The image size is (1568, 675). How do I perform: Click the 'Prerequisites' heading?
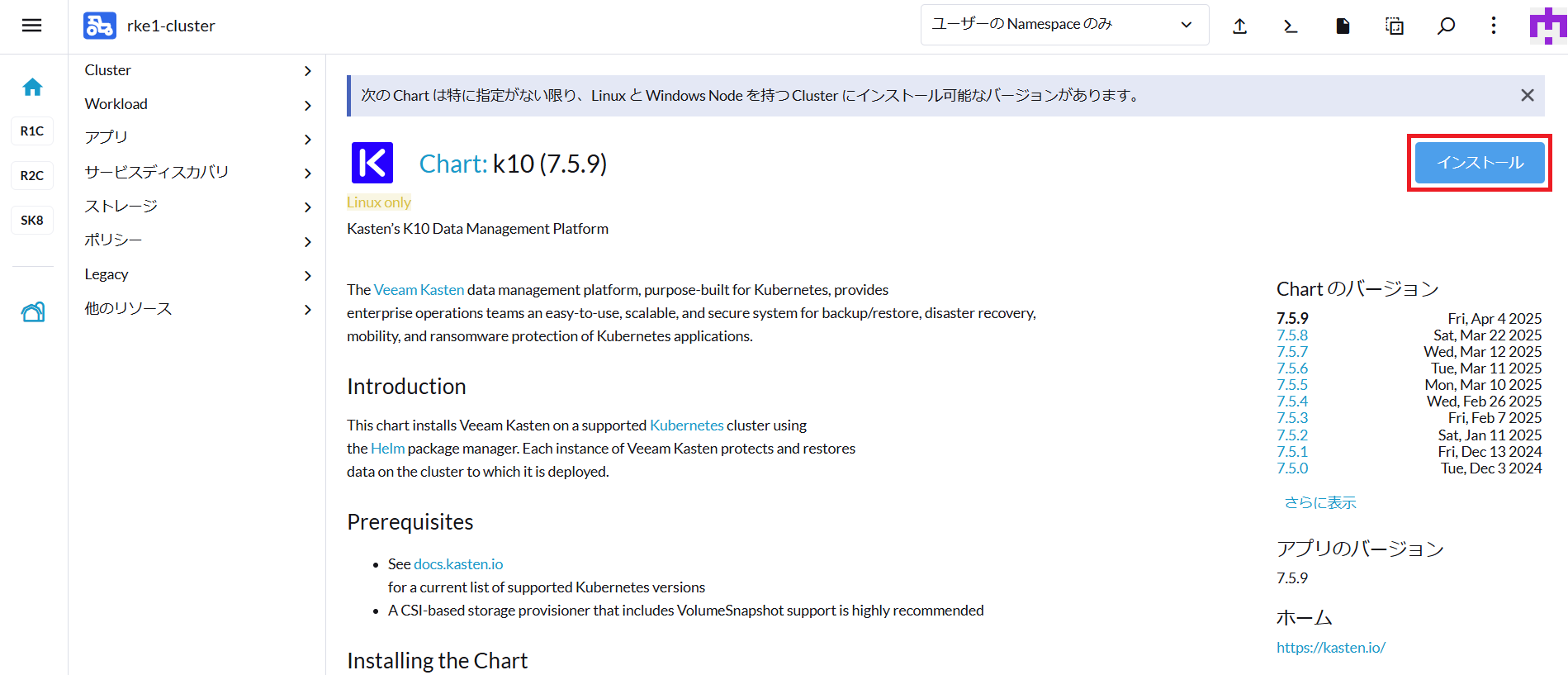(x=410, y=522)
